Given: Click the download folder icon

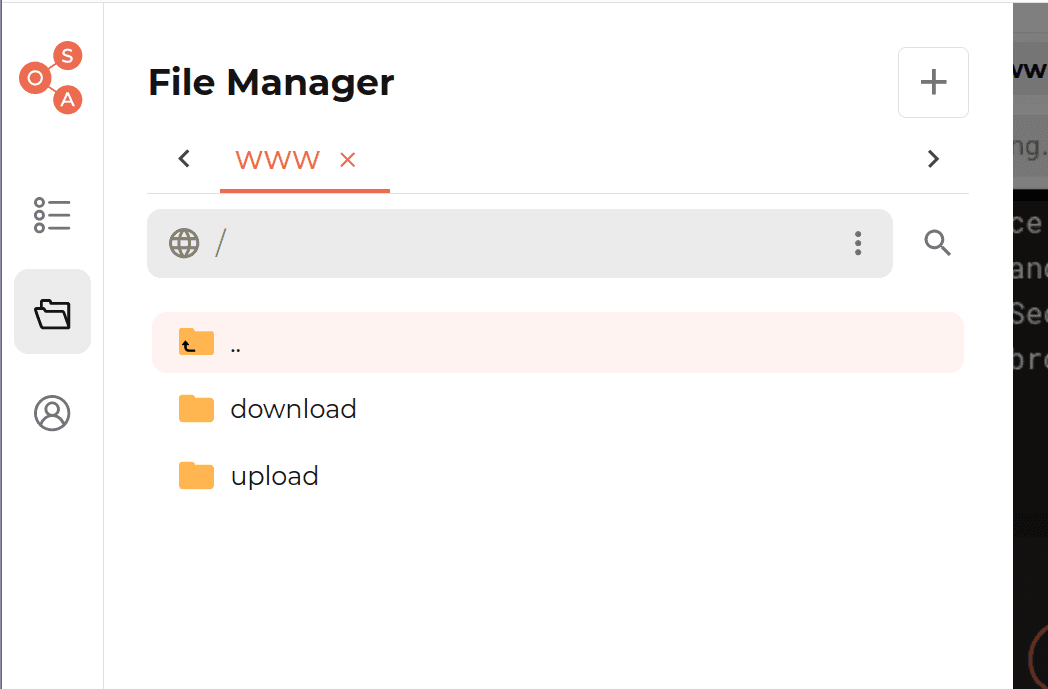Looking at the screenshot, I should point(196,408).
